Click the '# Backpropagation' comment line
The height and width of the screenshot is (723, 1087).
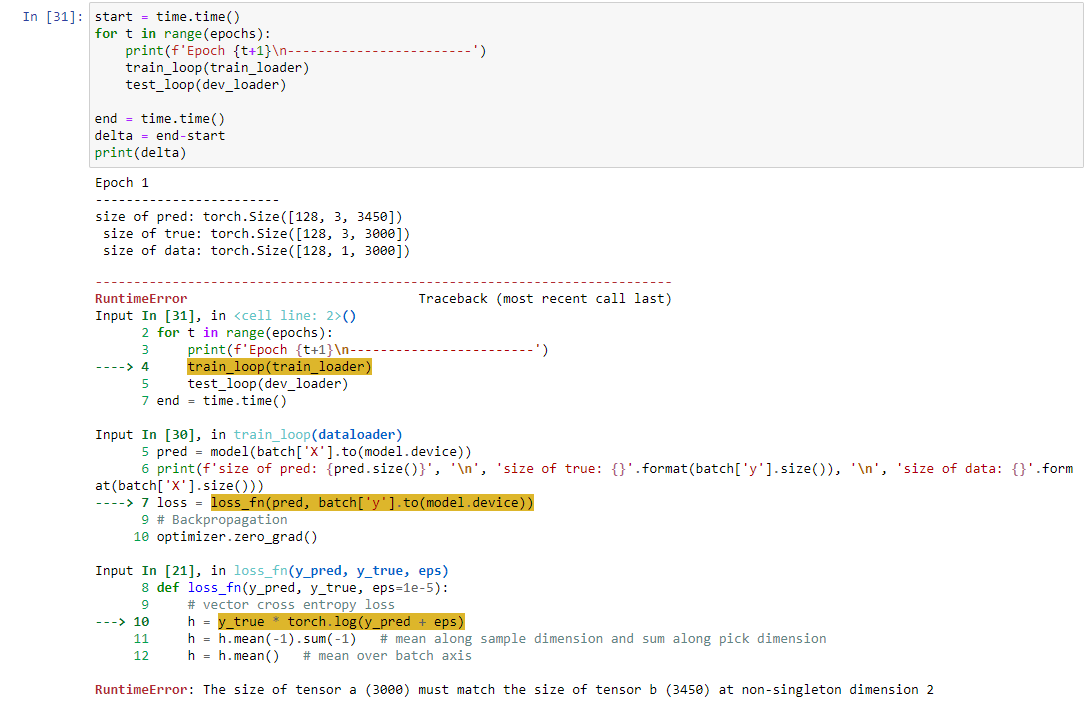tap(222, 520)
